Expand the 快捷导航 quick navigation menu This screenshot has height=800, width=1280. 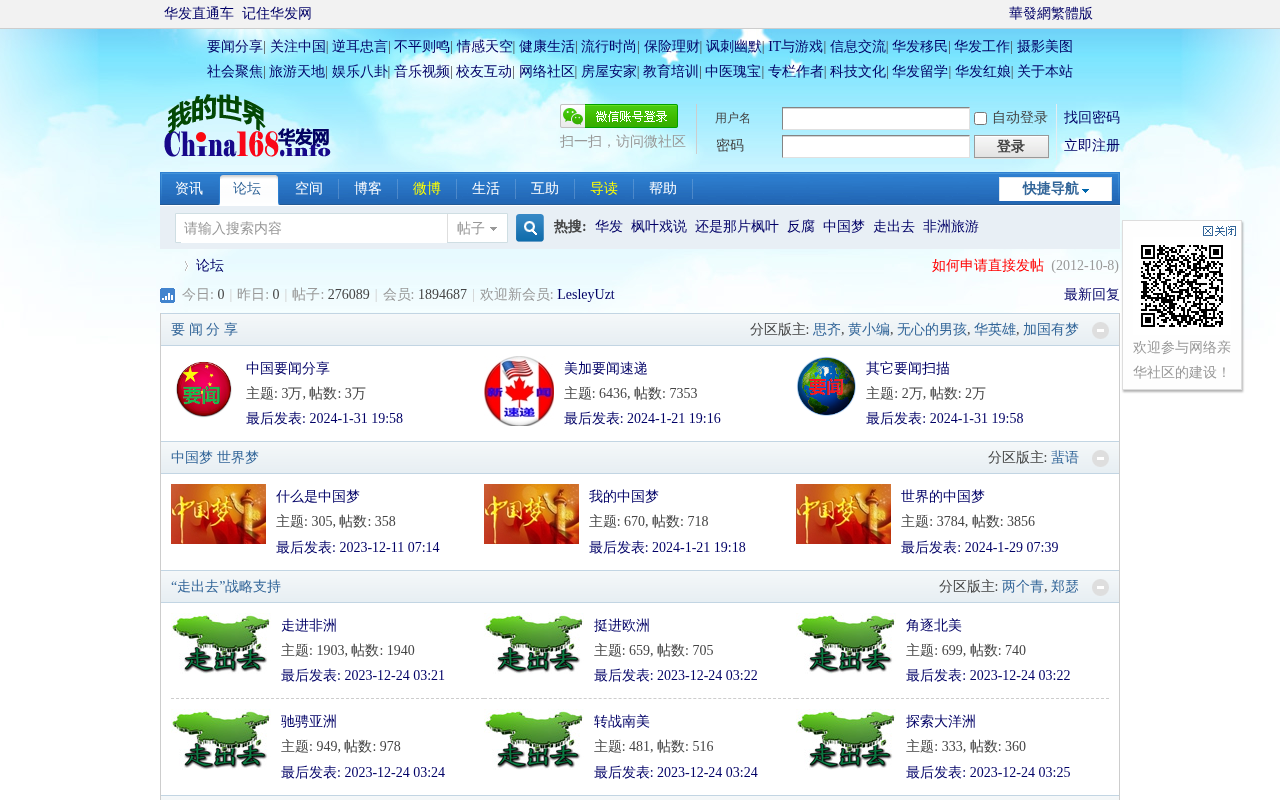(1055, 189)
